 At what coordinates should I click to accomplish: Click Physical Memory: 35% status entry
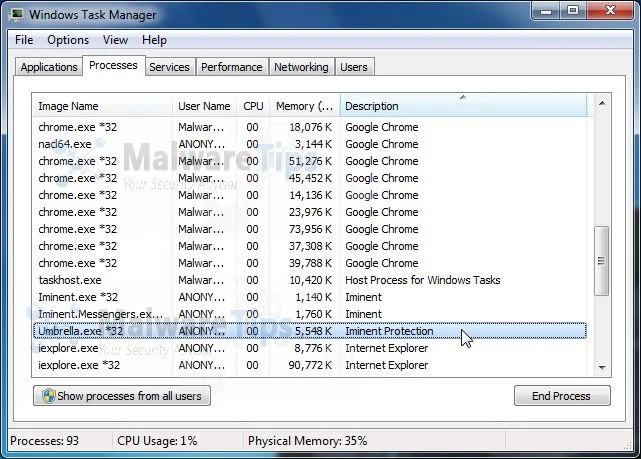click(307, 441)
